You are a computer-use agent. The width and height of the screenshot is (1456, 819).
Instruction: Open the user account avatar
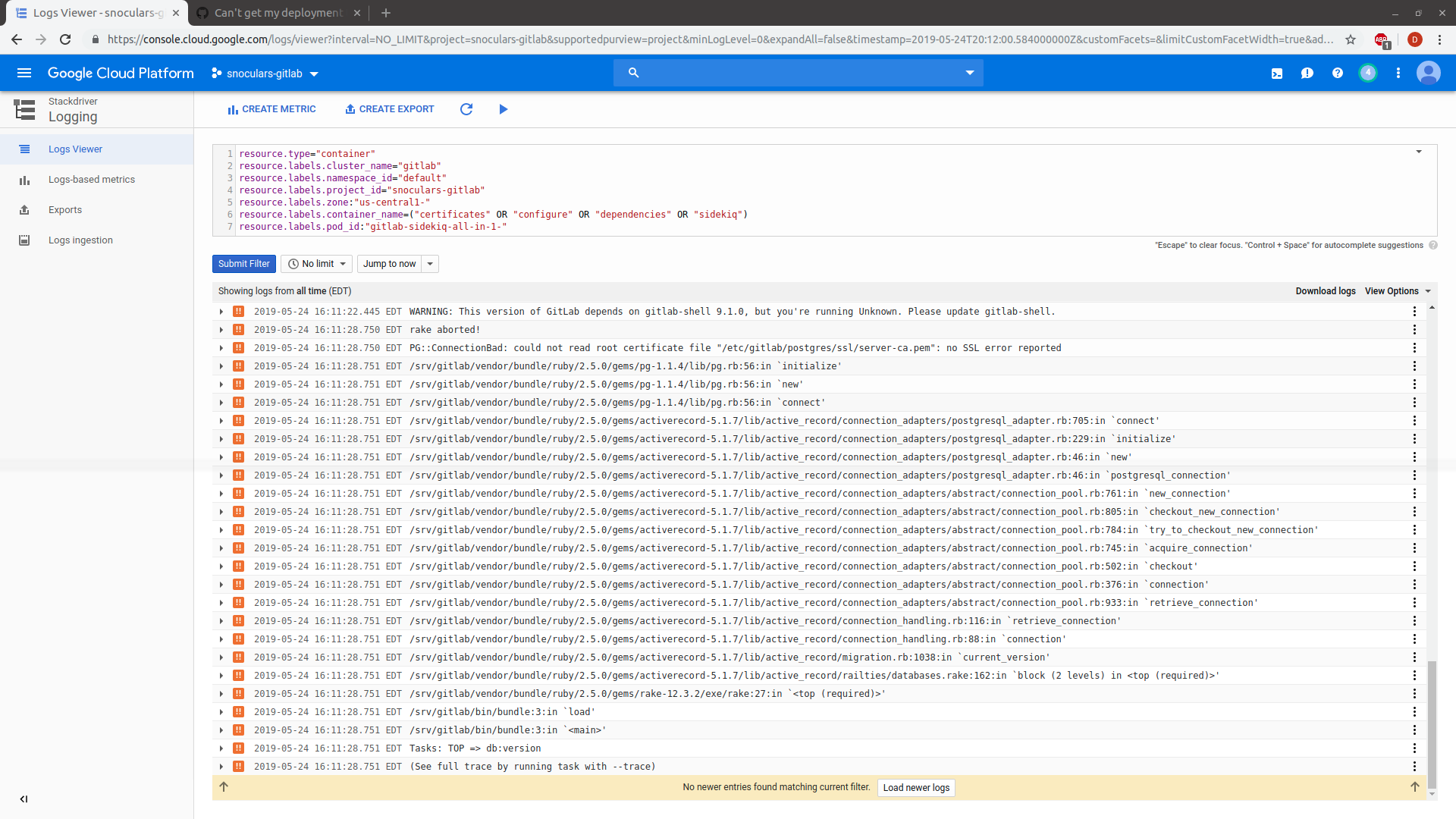[x=1429, y=73]
